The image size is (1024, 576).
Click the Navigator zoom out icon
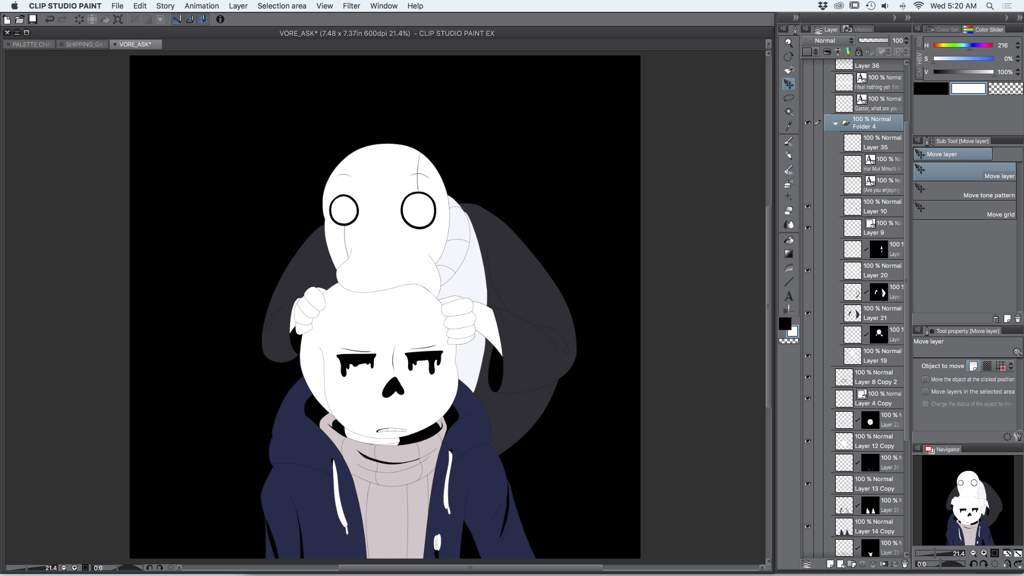point(973,553)
